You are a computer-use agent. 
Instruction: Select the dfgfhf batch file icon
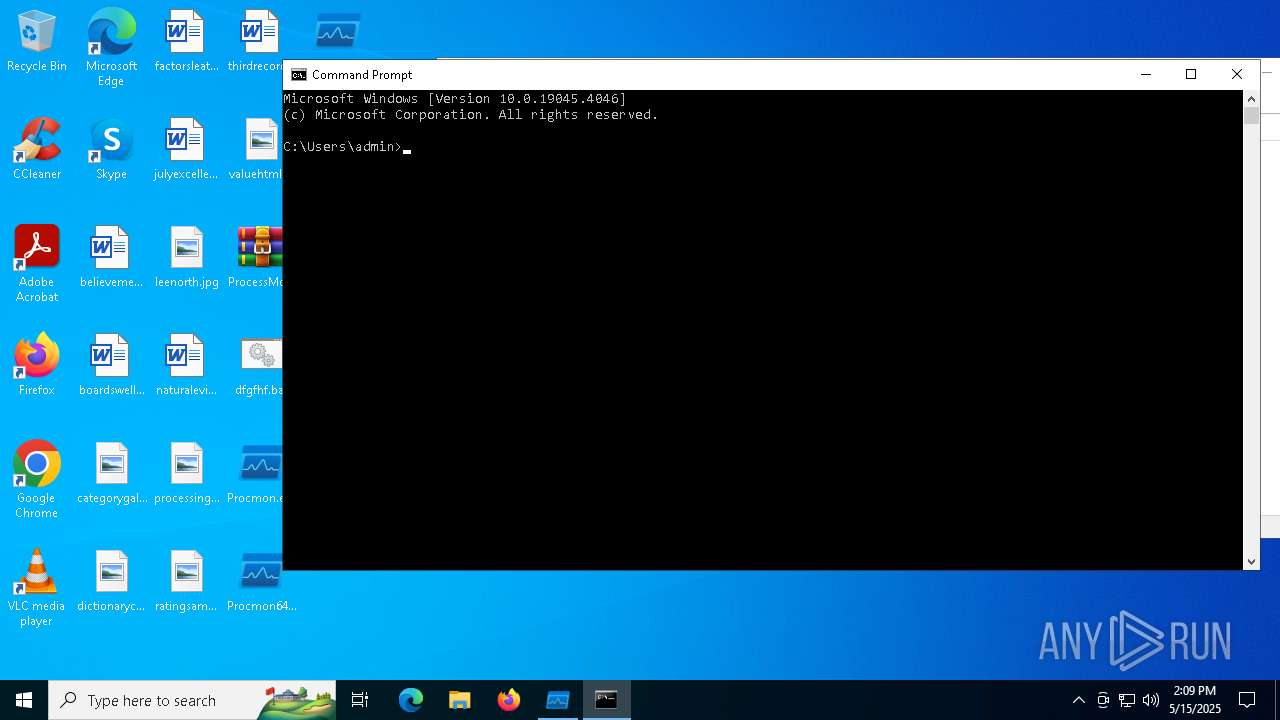point(259,366)
